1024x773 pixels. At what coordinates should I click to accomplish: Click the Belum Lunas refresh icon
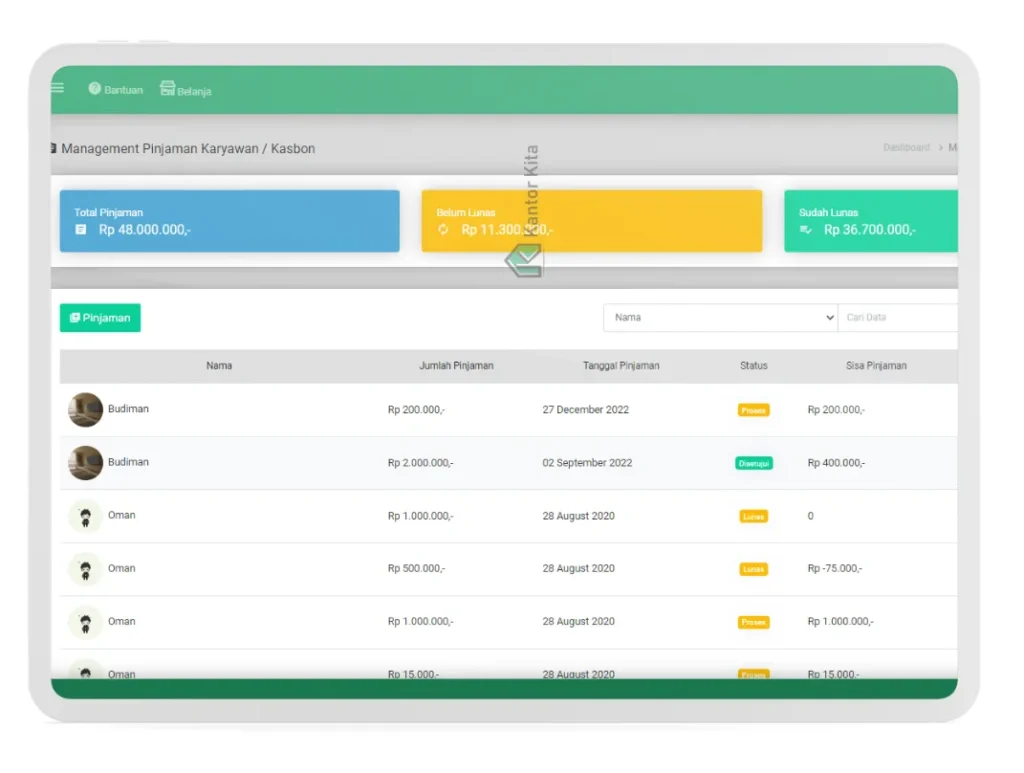(444, 230)
